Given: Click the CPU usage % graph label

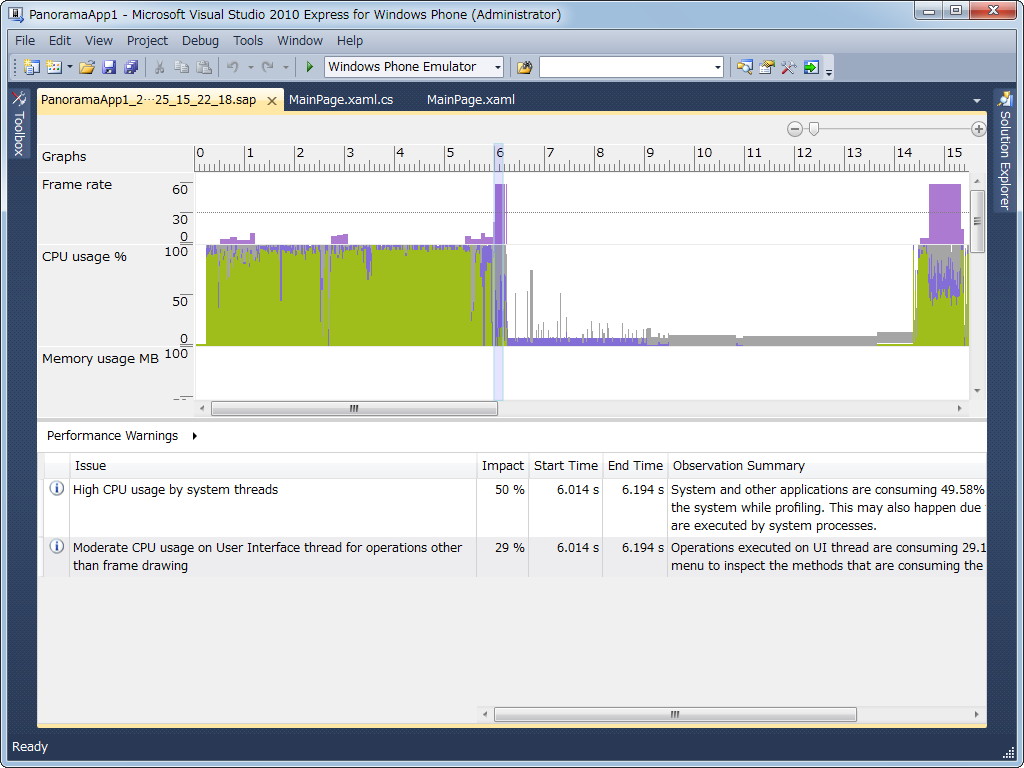Looking at the screenshot, I should click(x=84, y=257).
